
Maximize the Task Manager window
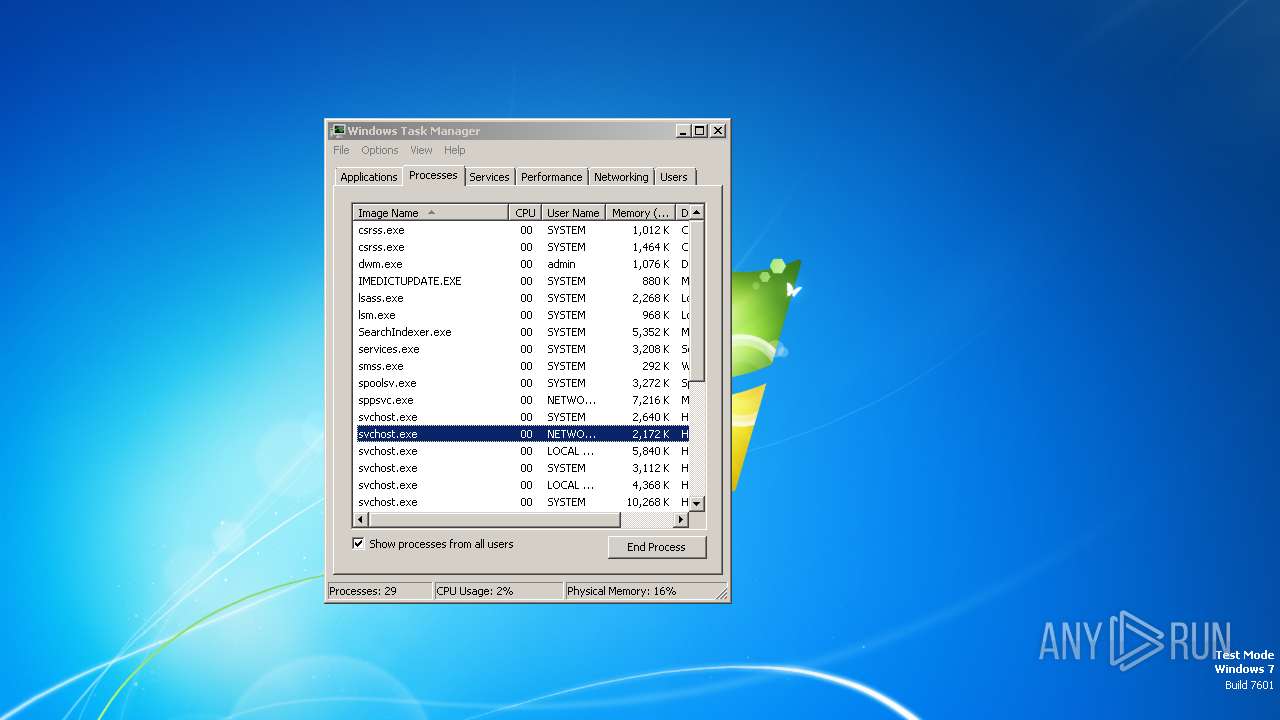pyautogui.click(x=700, y=131)
